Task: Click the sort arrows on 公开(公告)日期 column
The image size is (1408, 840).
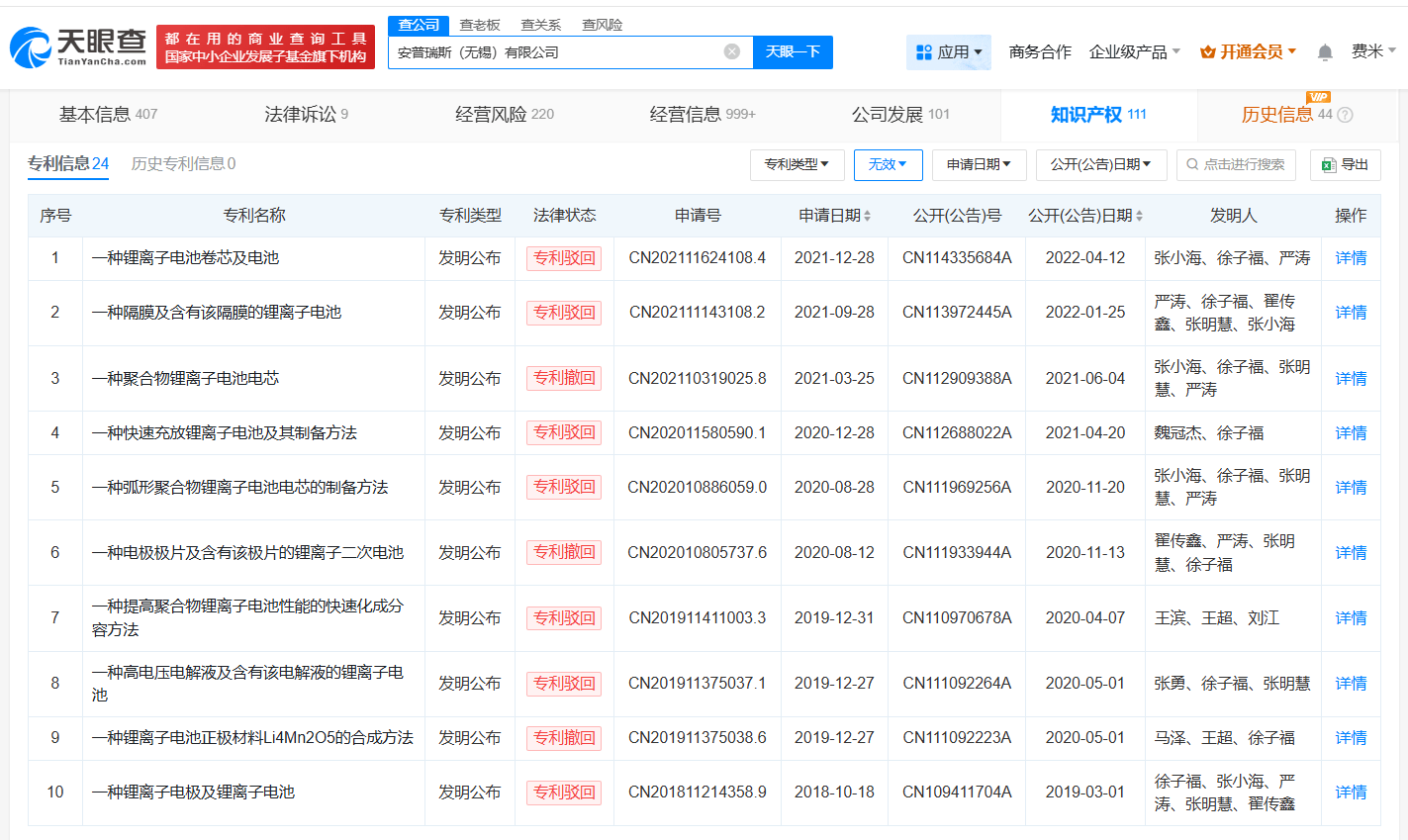Action: pos(1140,216)
